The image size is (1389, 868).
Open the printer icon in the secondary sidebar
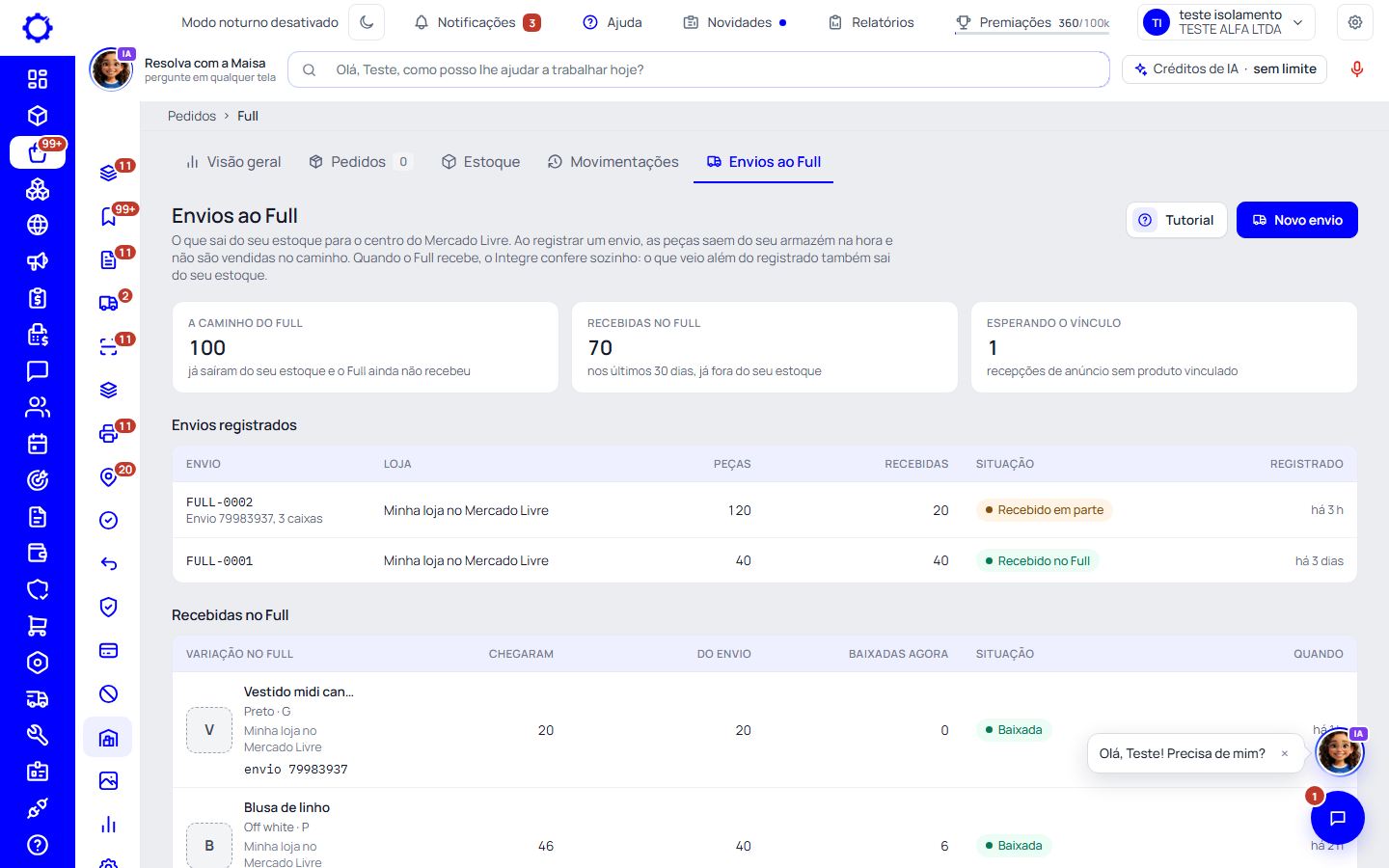pos(109,433)
